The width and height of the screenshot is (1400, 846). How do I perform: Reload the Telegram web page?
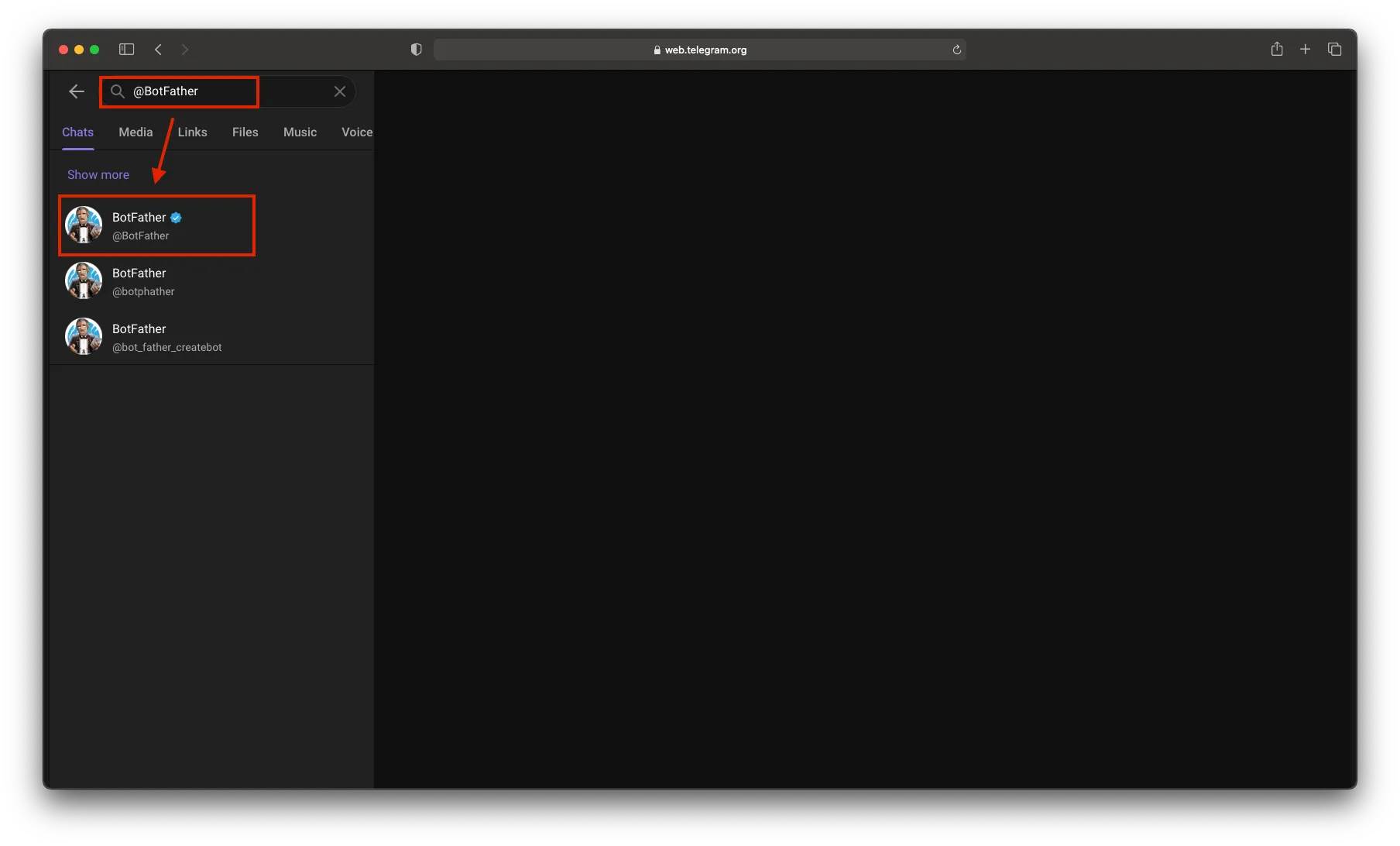956,50
